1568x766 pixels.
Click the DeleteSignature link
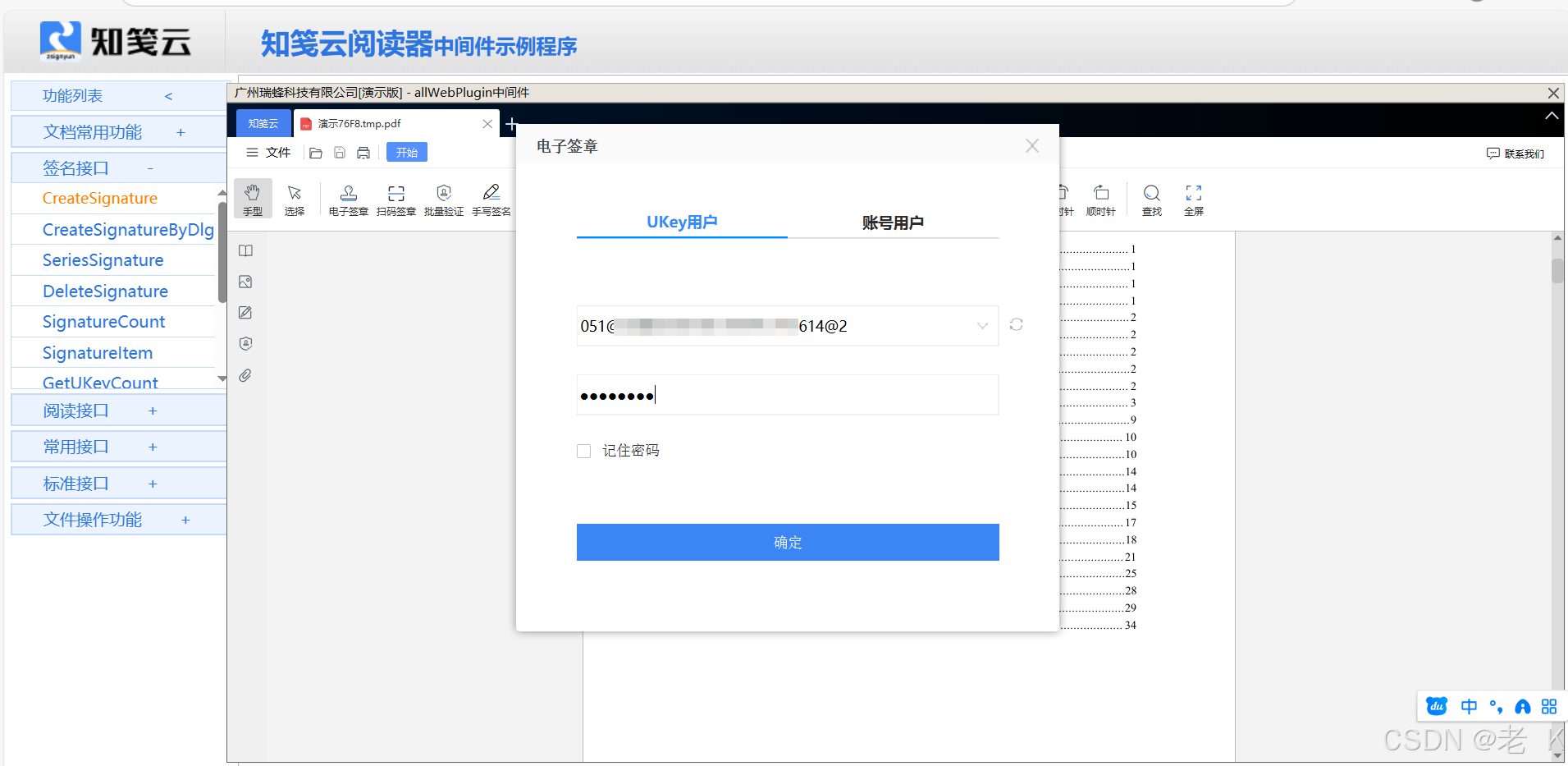pyautogui.click(x=105, y=291)
